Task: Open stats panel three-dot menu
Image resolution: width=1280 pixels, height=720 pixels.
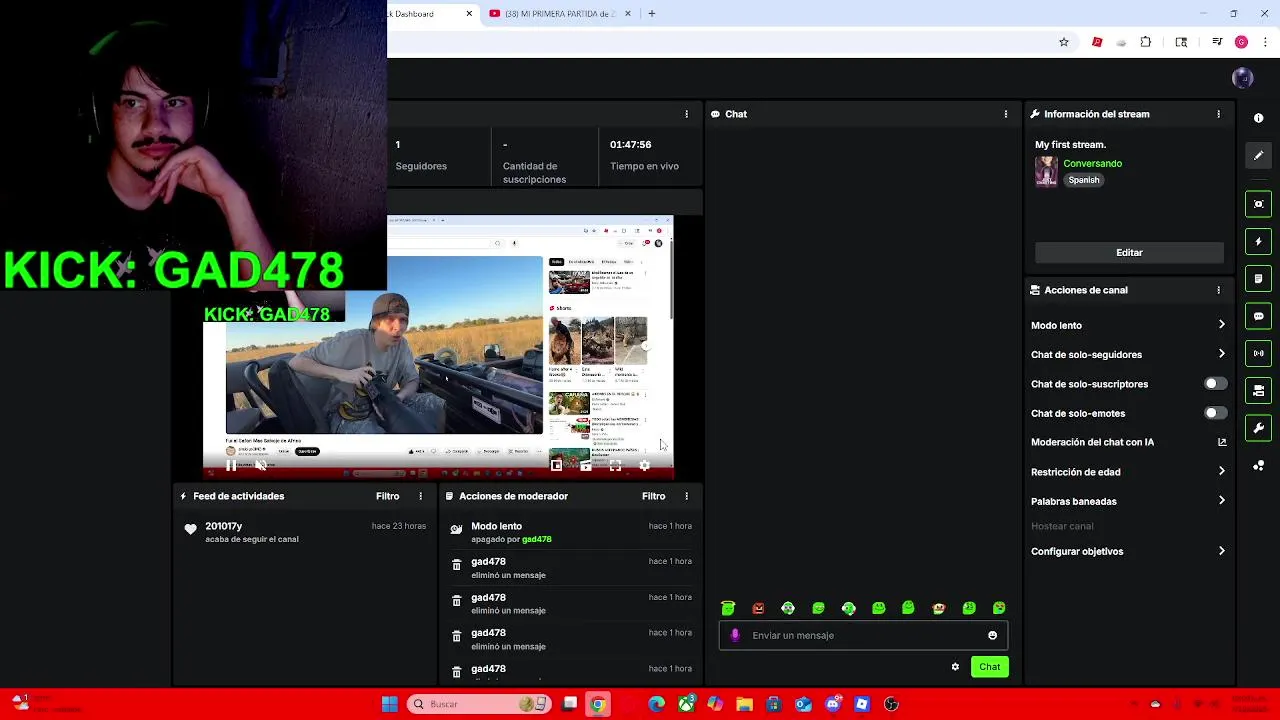Action: coord(686,114)
